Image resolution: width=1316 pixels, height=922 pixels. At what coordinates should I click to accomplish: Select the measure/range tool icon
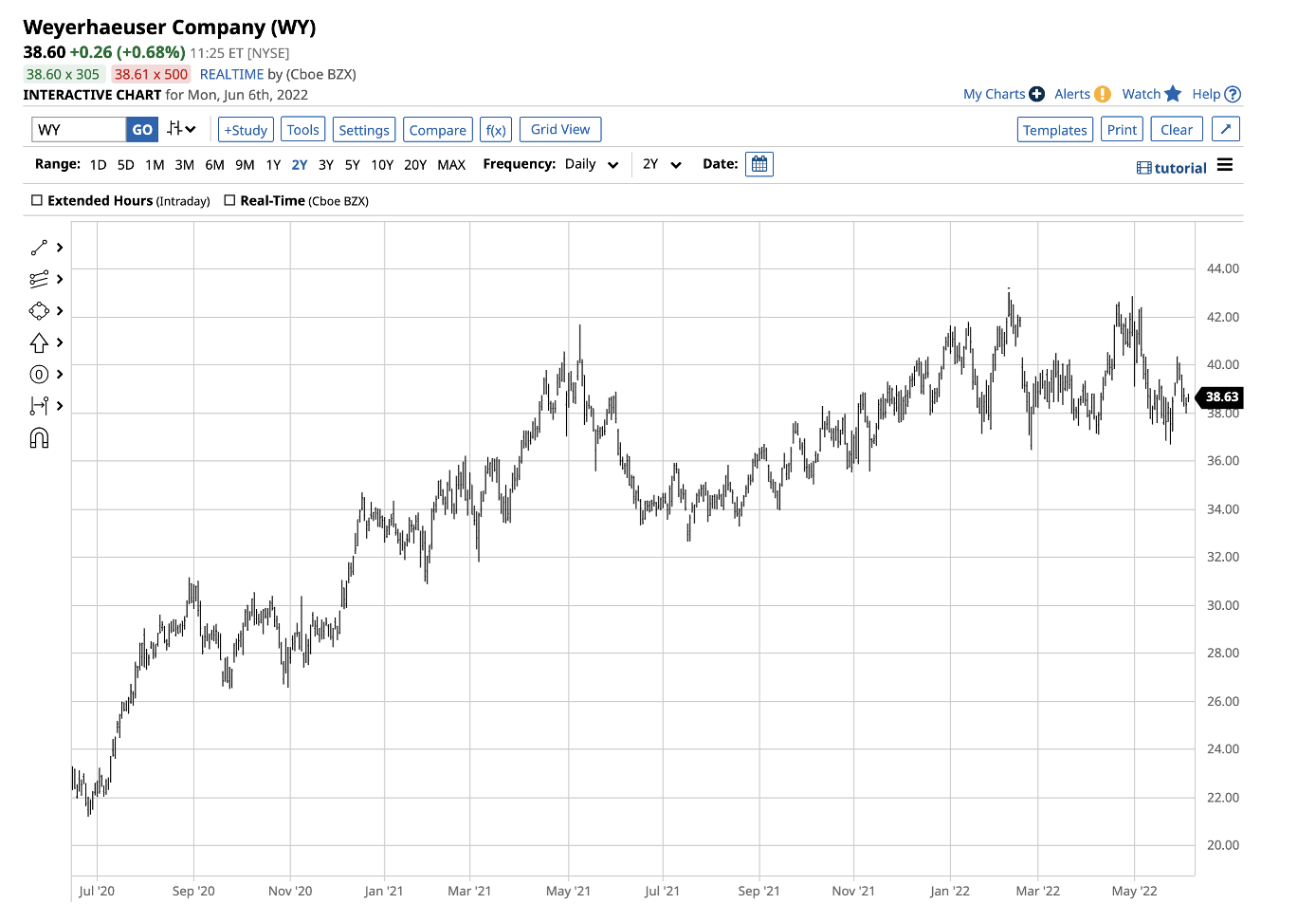[x=39, y=406]
